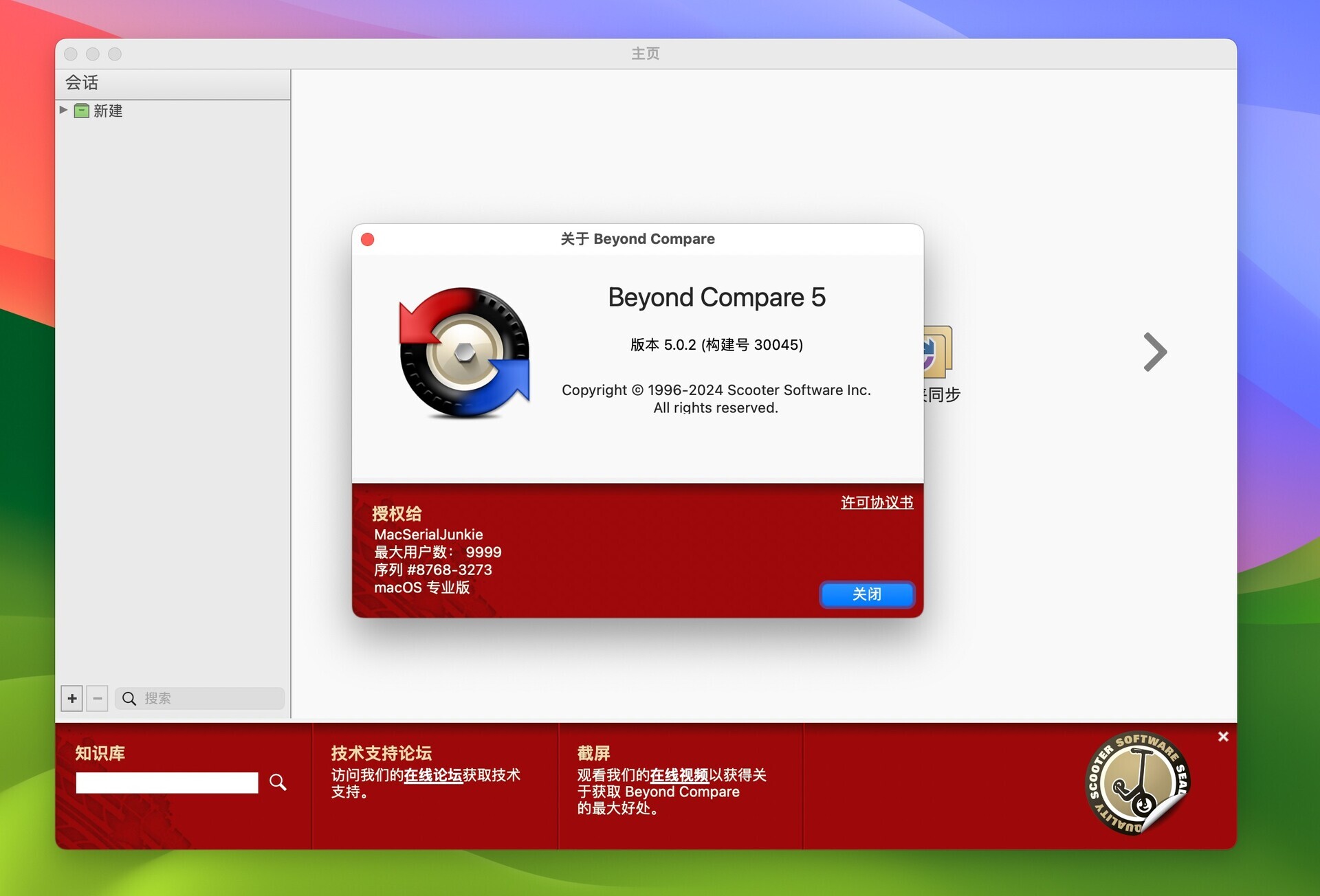
Task: Open the folder sync session icon
Action: coord(938,352)
